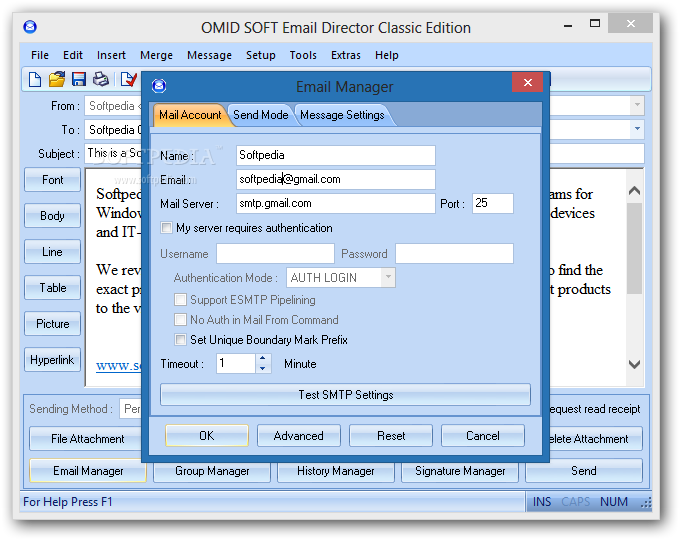Click the www hyperlink in message body
The image size is (680, 540).
point(119,365)
